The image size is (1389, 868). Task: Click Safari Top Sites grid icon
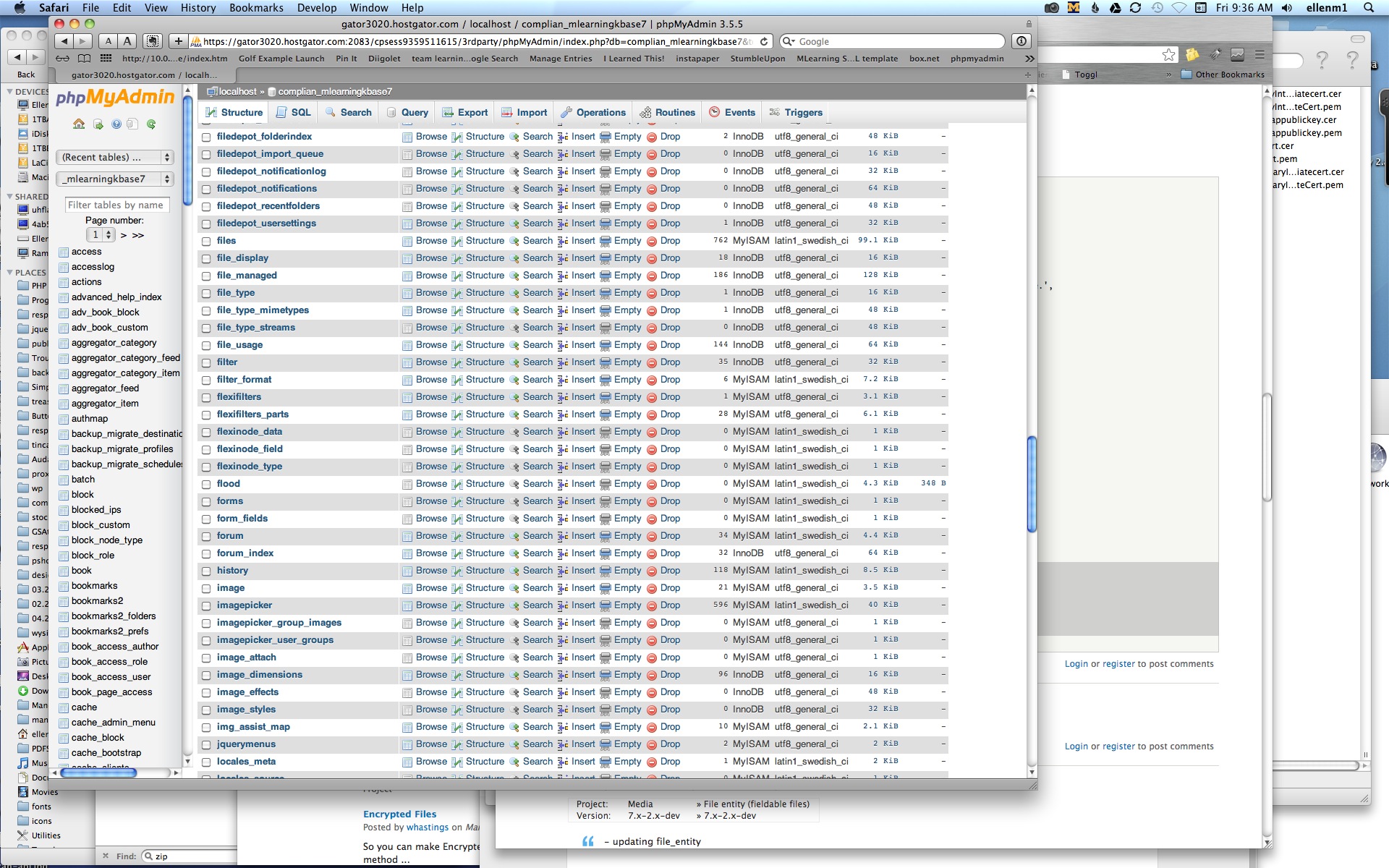106,59
